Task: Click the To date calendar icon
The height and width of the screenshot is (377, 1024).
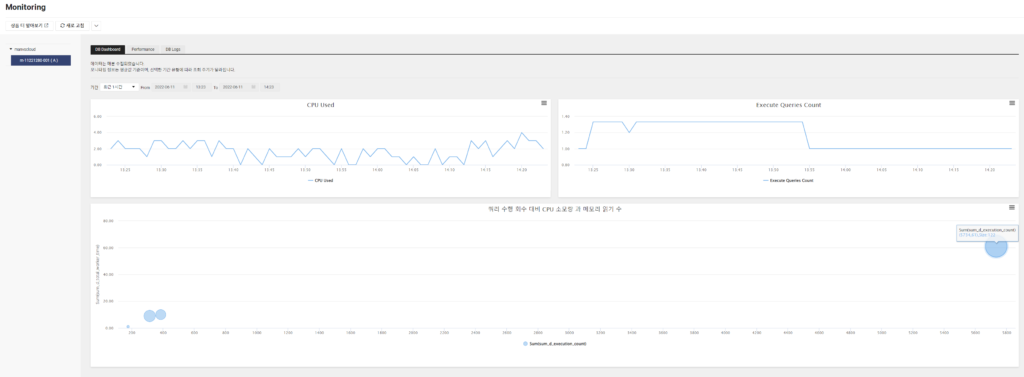Action: pyautogui.click(x=253, y=87)
